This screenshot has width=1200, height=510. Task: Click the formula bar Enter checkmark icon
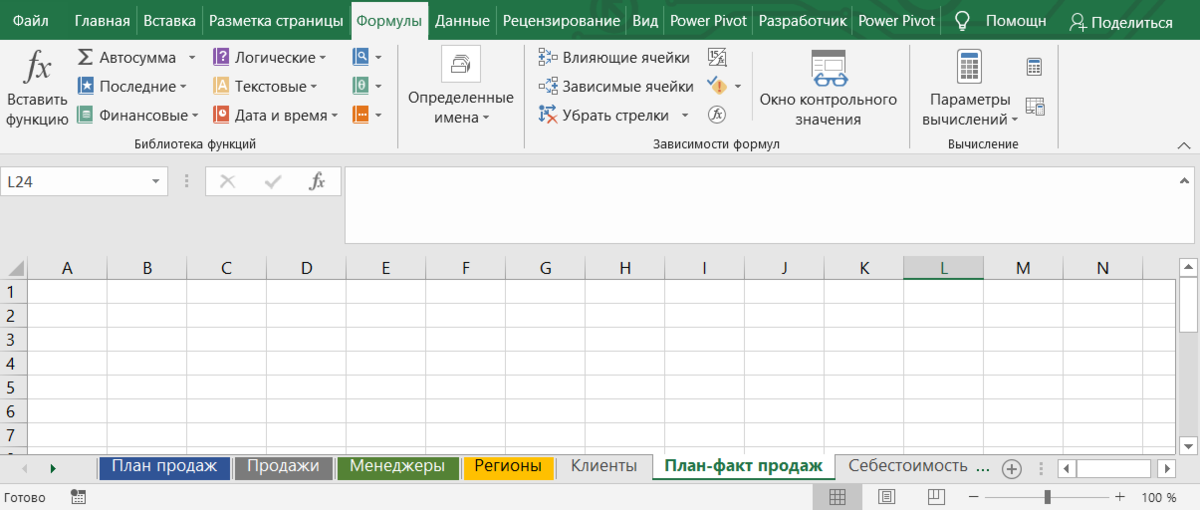click(272, 181)
